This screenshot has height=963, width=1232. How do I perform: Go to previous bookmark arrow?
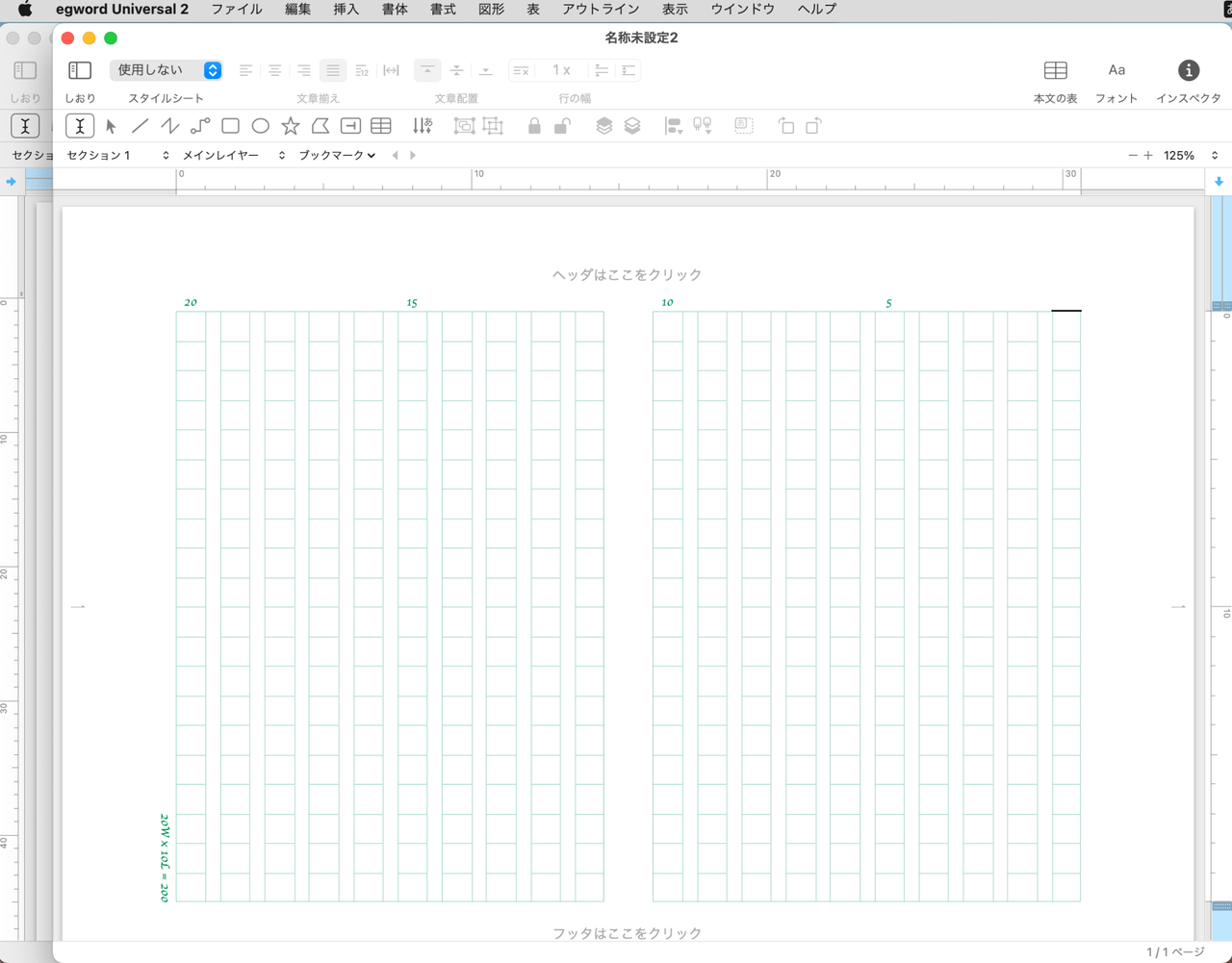[x=395, y=155]
